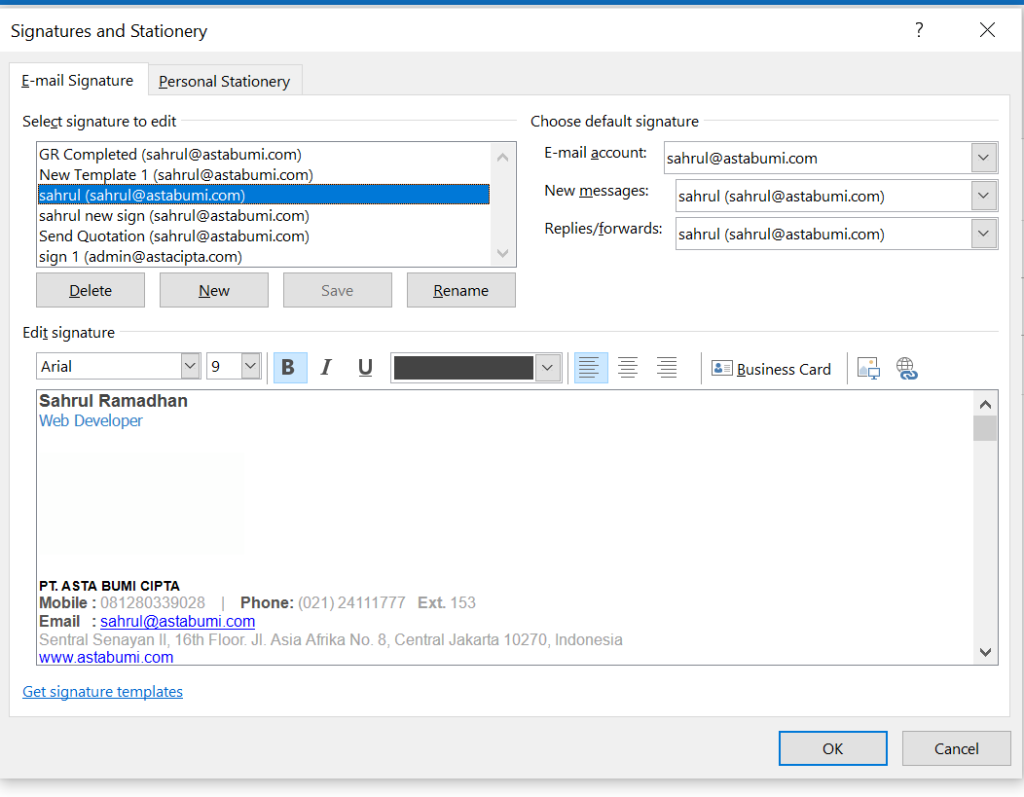
Task: Open Get signature templates link
Action: tap(103, 691)
